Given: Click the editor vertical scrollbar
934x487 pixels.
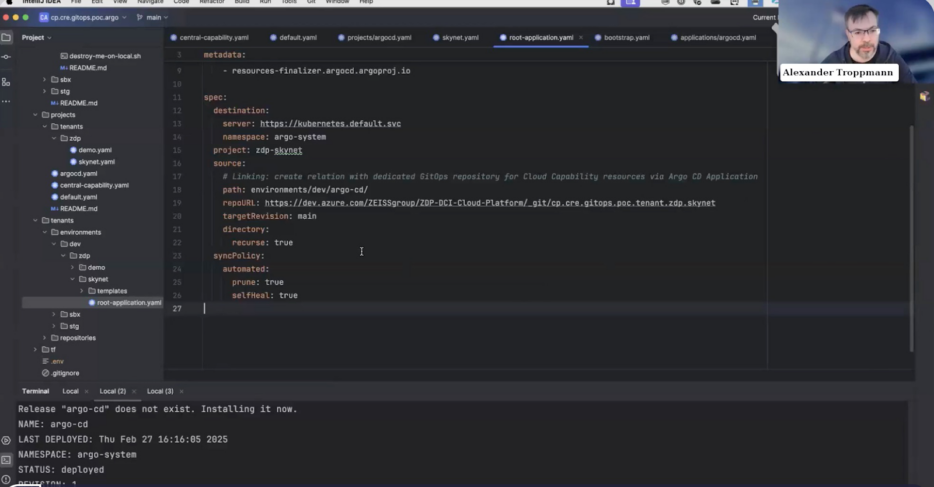Looking at the screenshot, I should coord(911,238).
